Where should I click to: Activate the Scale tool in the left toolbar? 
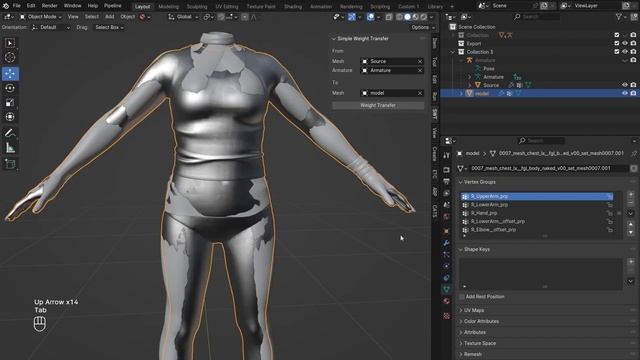point(10,102)
